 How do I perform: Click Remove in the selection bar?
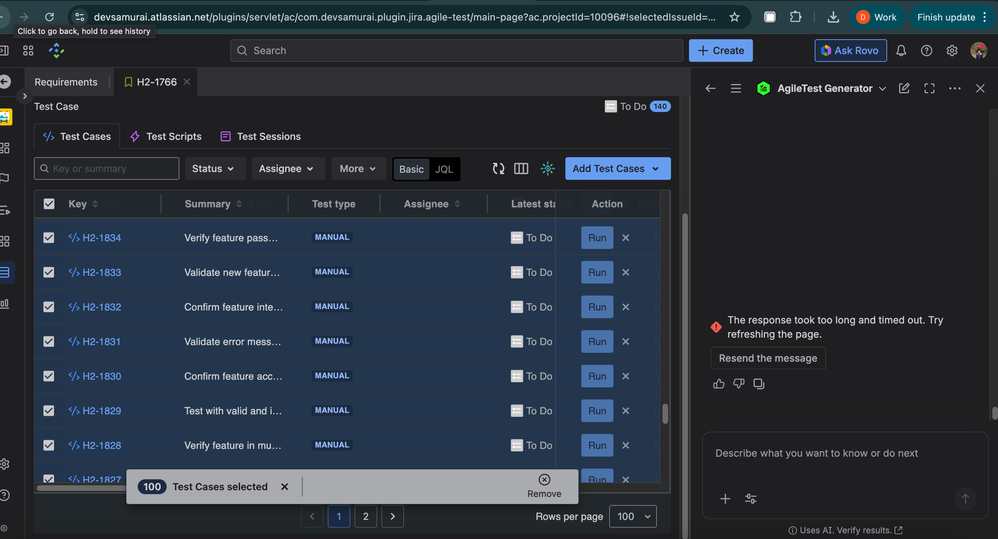(x=544, y=486)
